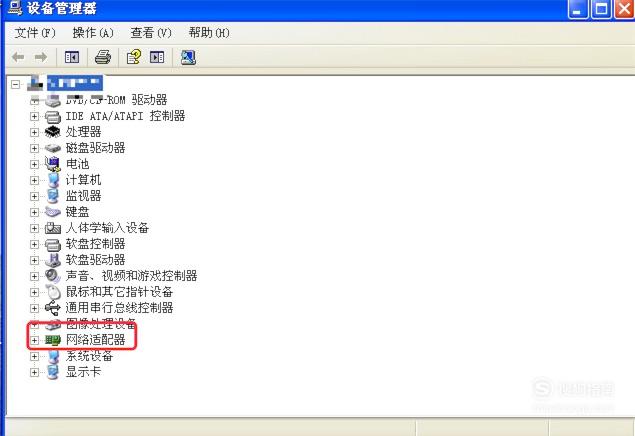This screenshot has width=635, height=436.
Task: Open the 查看(V) menu
Action: (x=151, y=33)
